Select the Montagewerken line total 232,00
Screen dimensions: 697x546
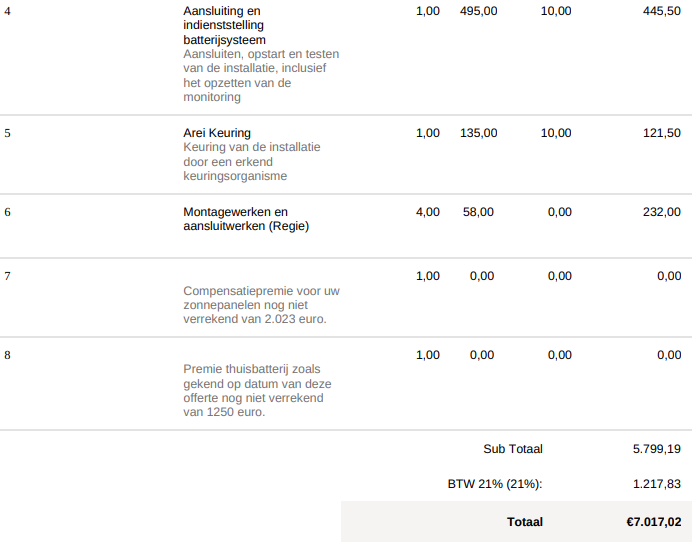661,212
